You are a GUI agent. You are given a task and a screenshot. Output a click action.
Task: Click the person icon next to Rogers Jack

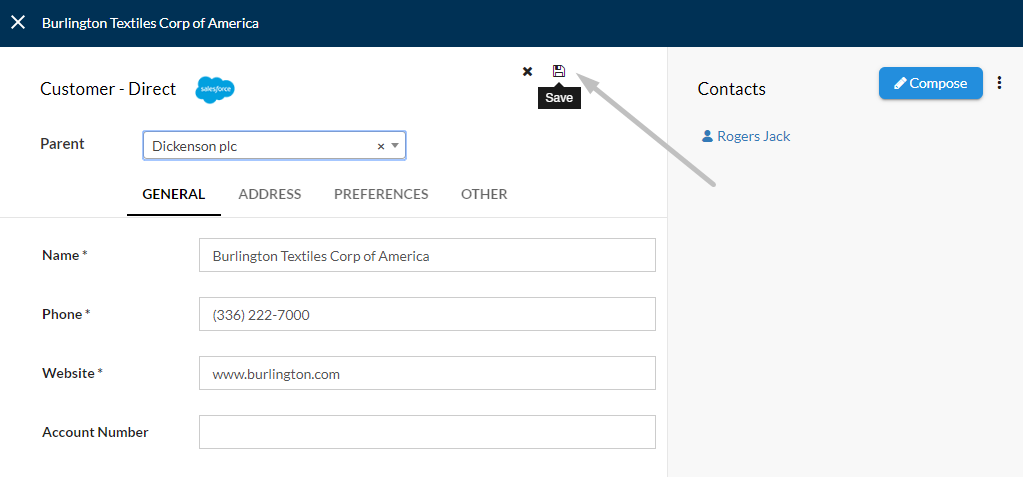707,136
